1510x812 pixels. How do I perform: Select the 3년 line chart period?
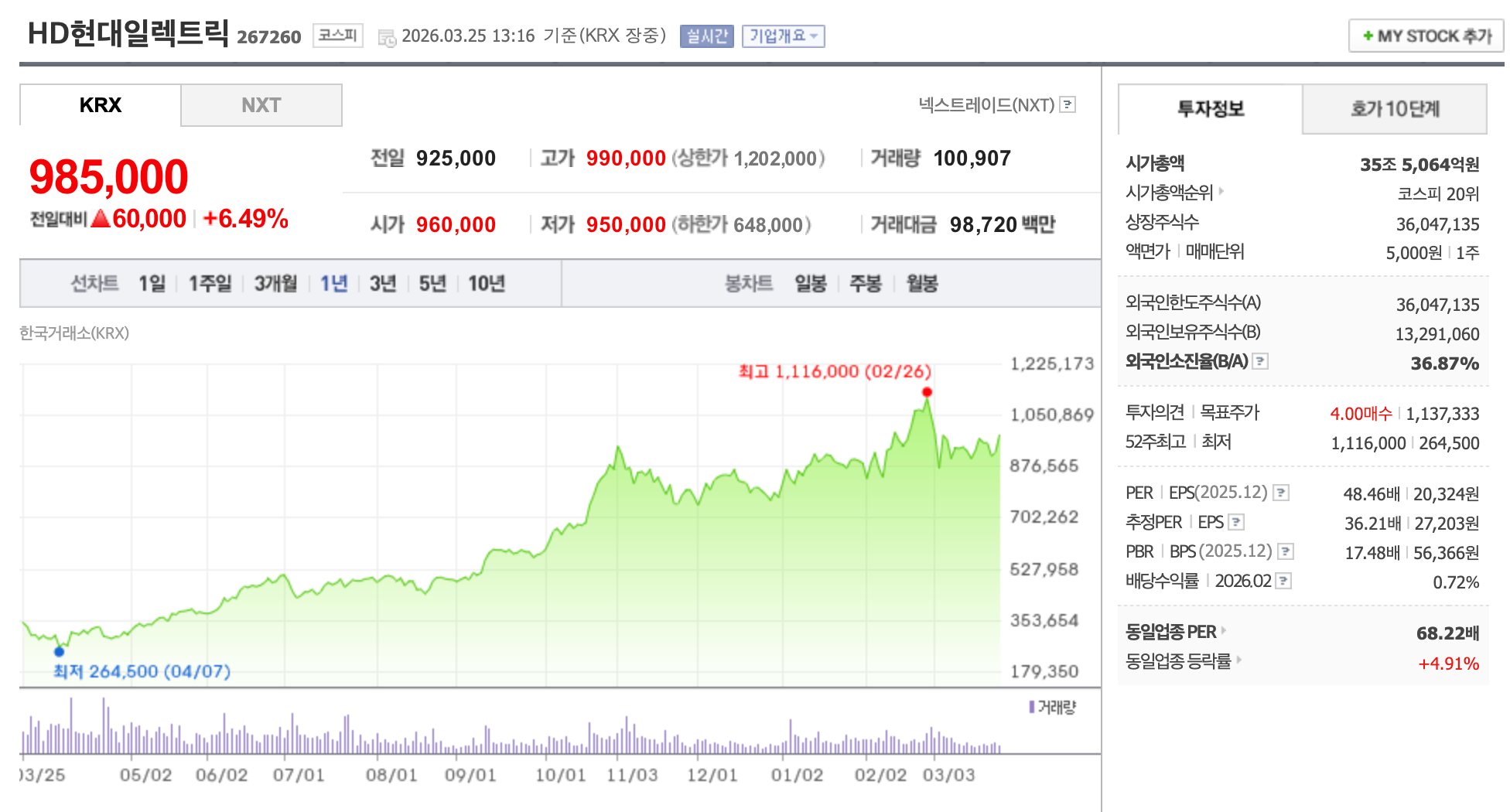pos(383,284)
